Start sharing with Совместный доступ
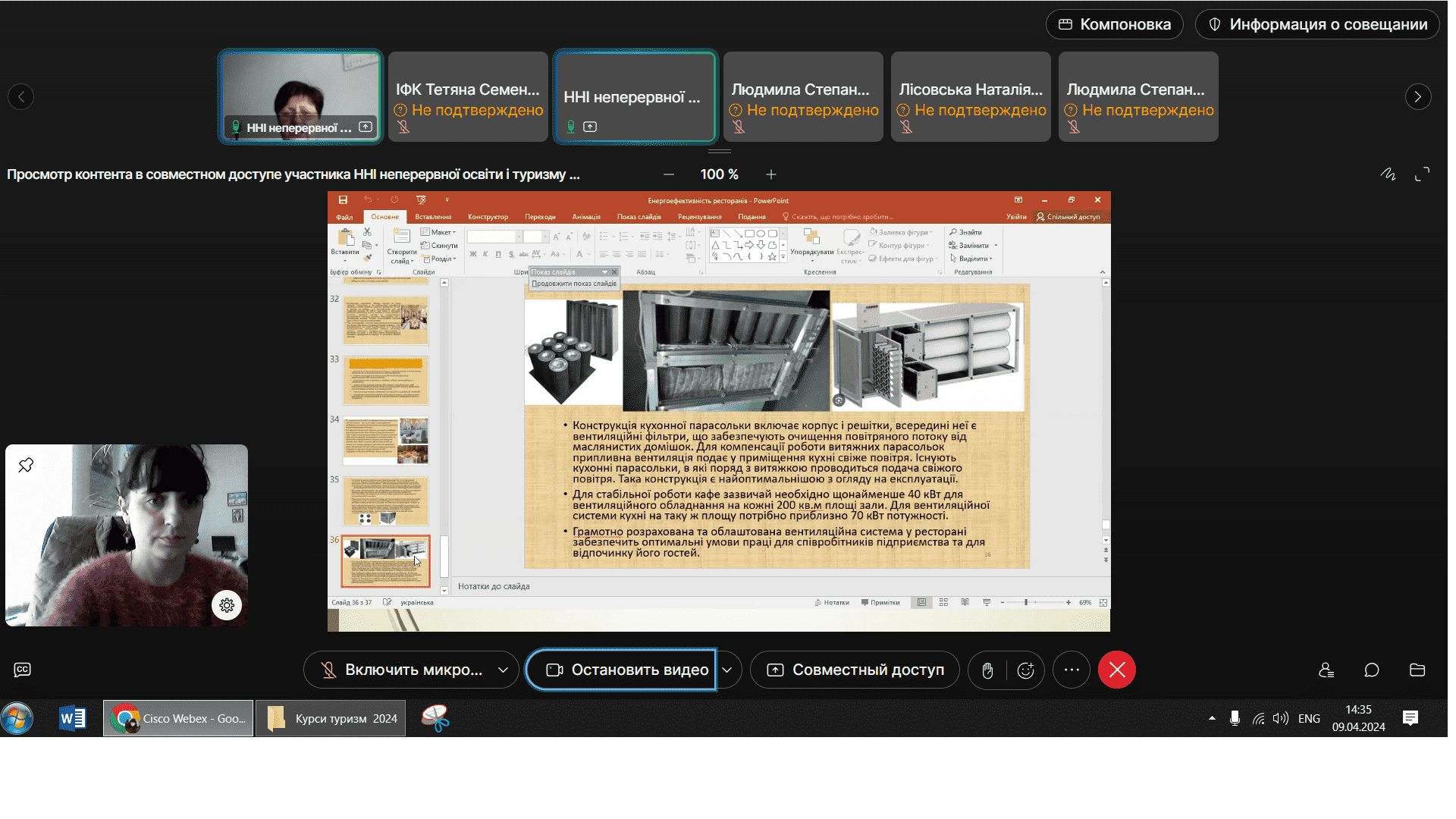This screenshot has width=1456, height=819. 855,670
